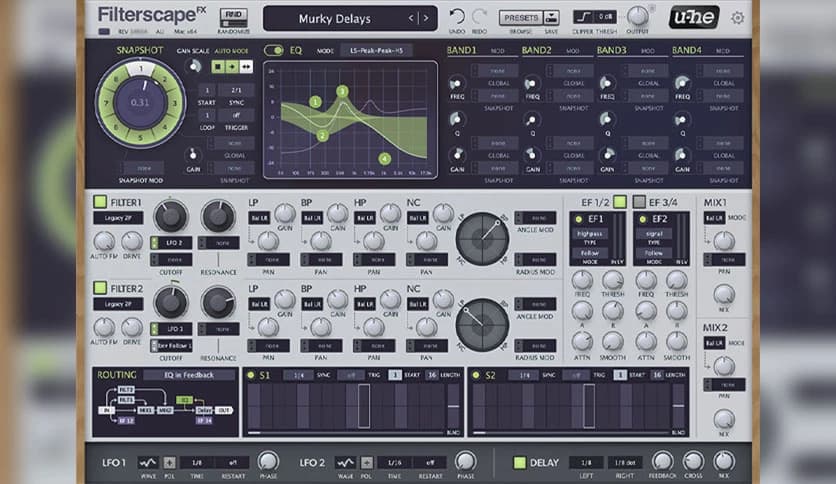Toggle LFO 2 polarity icon
The height and width of the screenshot is (484, 836).
[367, 462]
